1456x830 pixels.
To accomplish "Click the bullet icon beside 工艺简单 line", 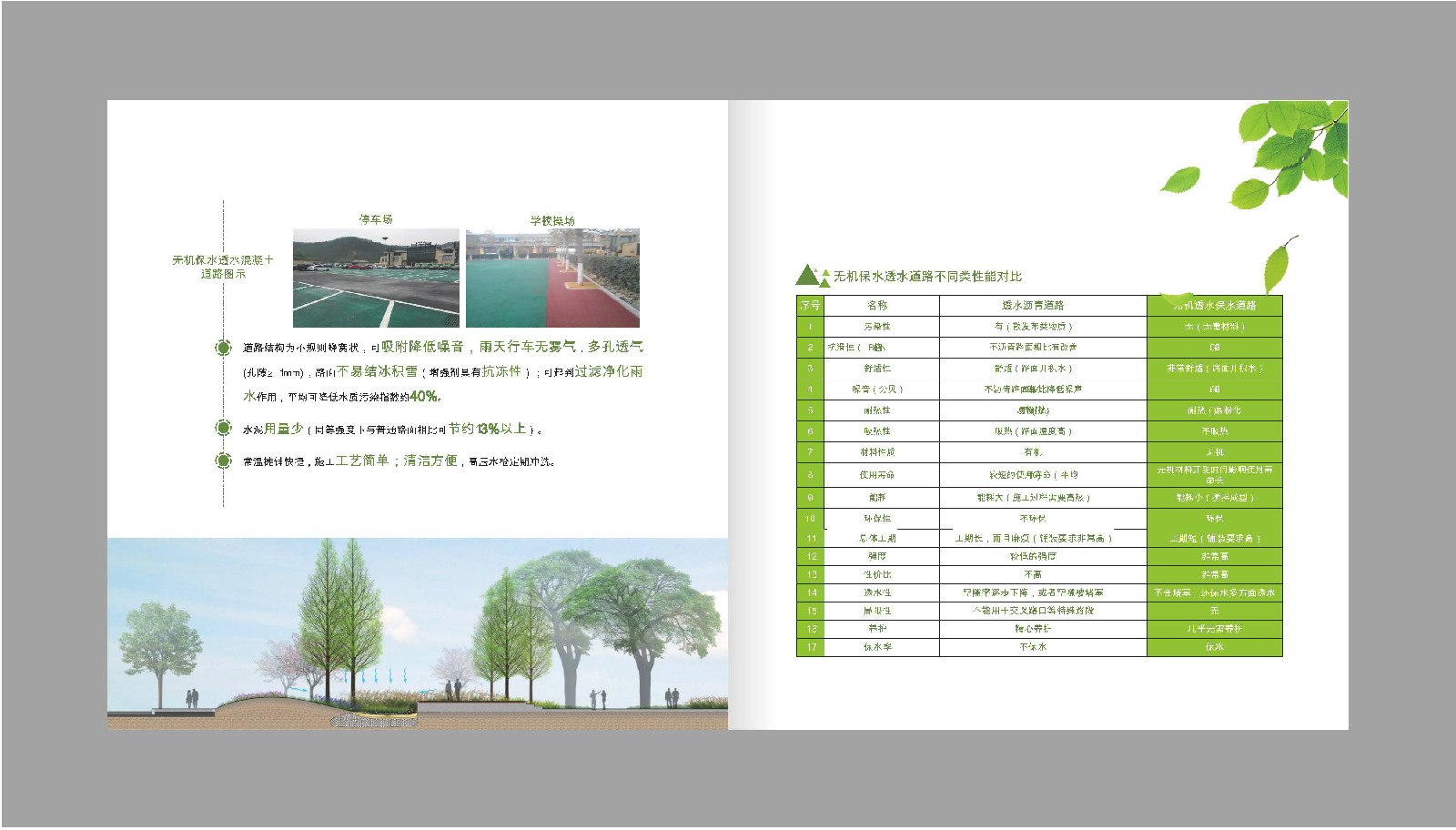I will 223,461.
